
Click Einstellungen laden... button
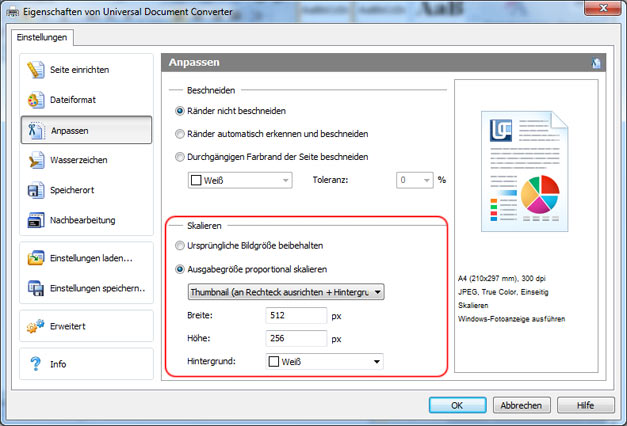86,258
